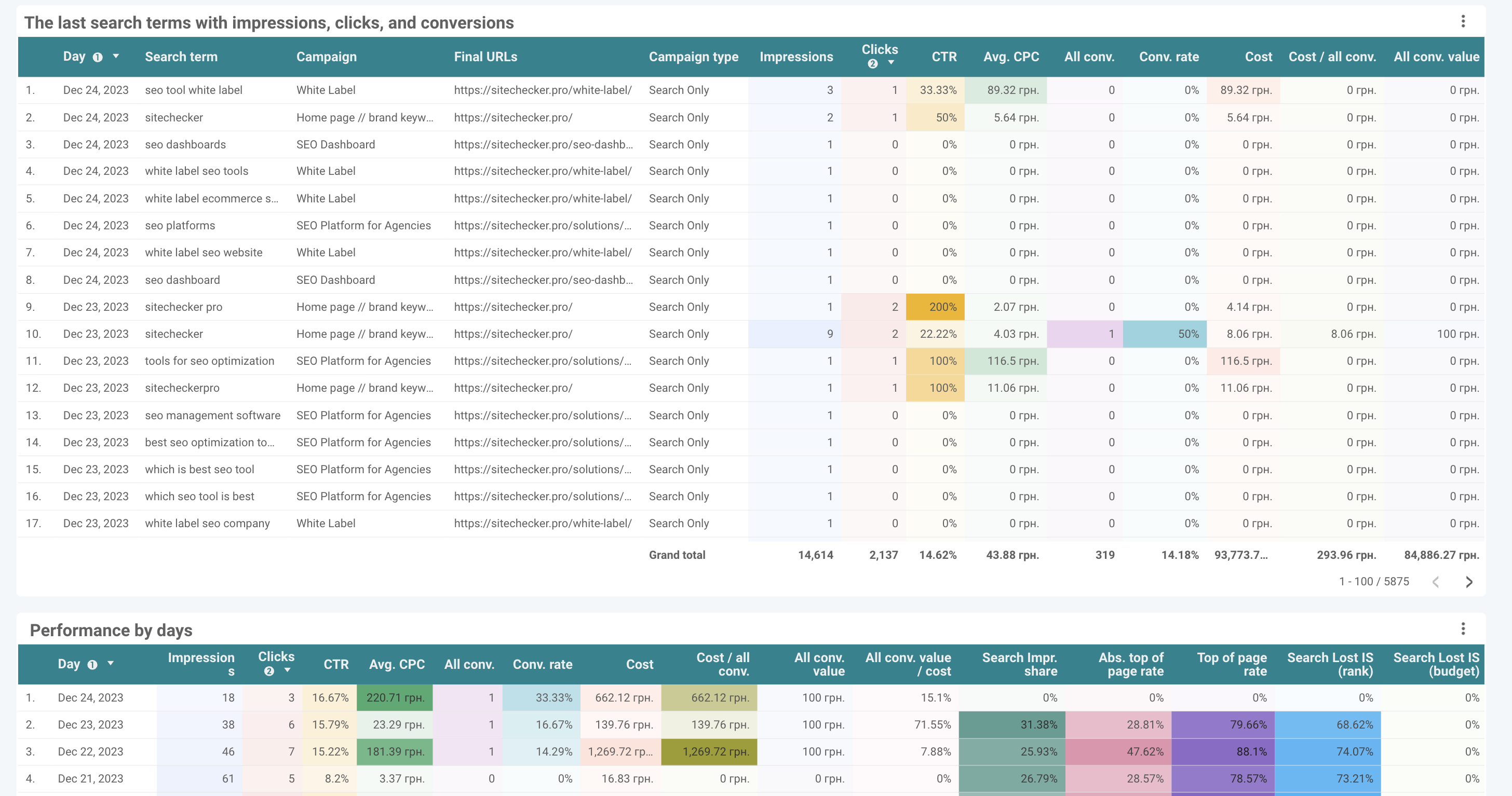The height and width of the screenshot is (796, 1512).
Task: Click the 71.55% All conv. value / cost cell
Action: [933, 724]
